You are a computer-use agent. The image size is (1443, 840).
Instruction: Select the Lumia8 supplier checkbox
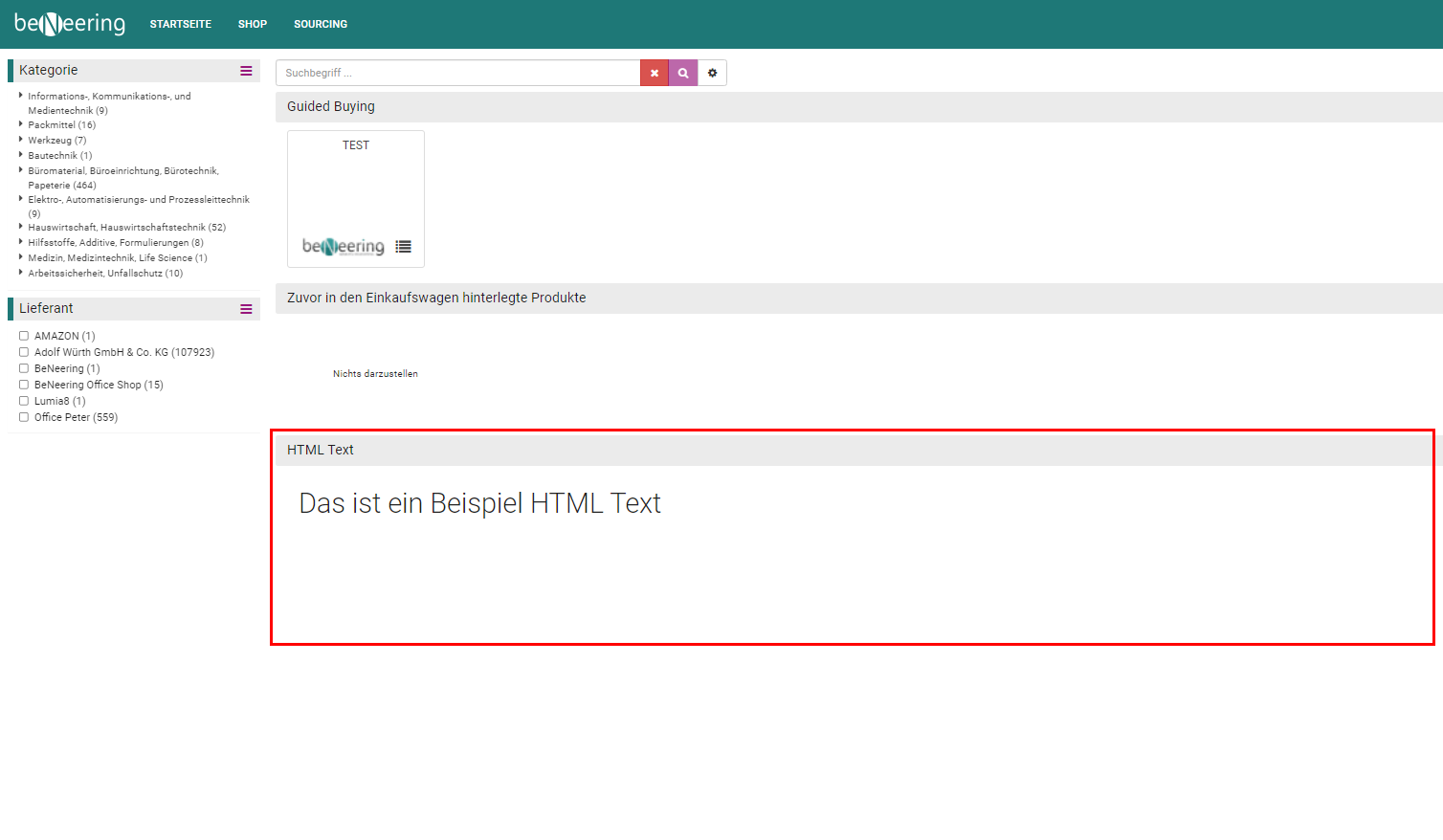[x=24, y=401]
